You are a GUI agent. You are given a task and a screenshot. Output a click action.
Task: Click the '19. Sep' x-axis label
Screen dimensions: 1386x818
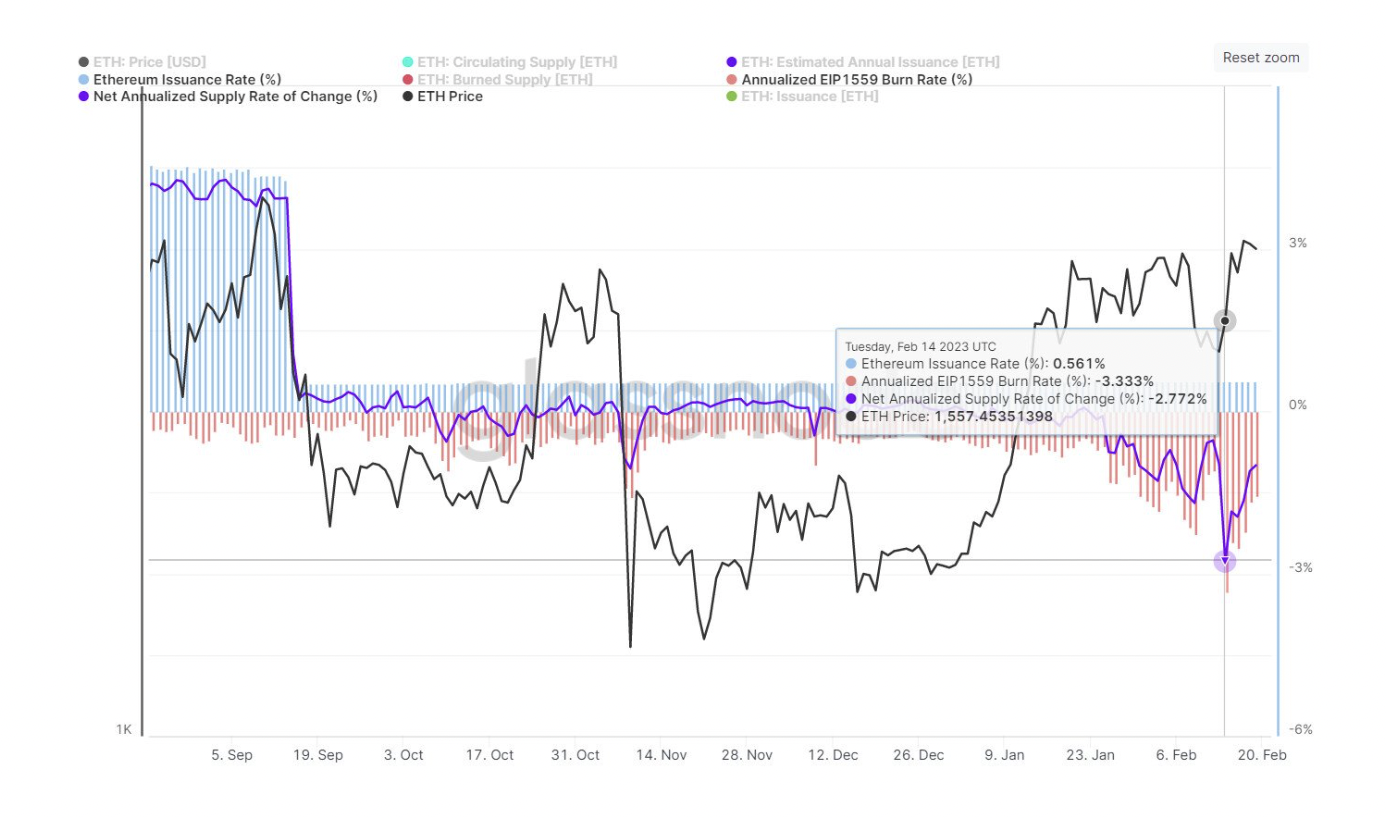coord(318,755)
